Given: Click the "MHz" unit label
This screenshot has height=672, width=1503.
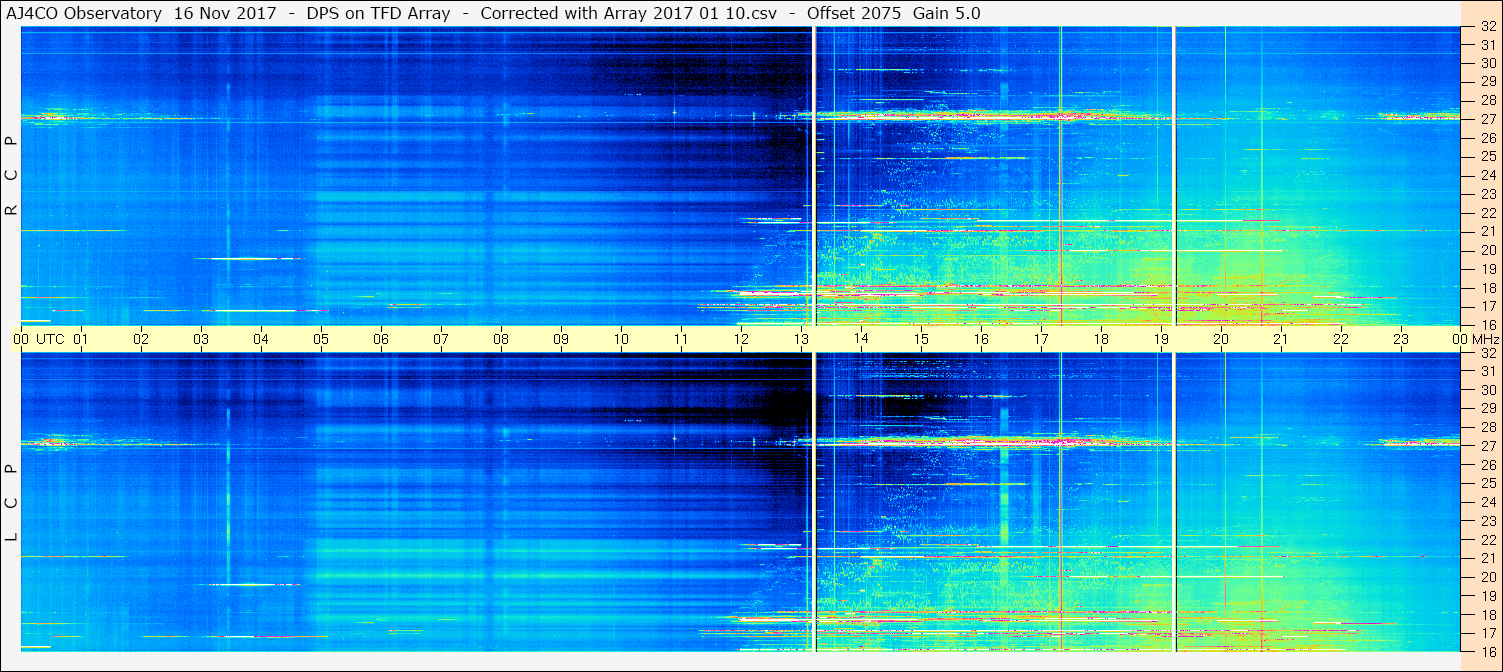Looking at the screenshot, I should [x=1485, y=339].
